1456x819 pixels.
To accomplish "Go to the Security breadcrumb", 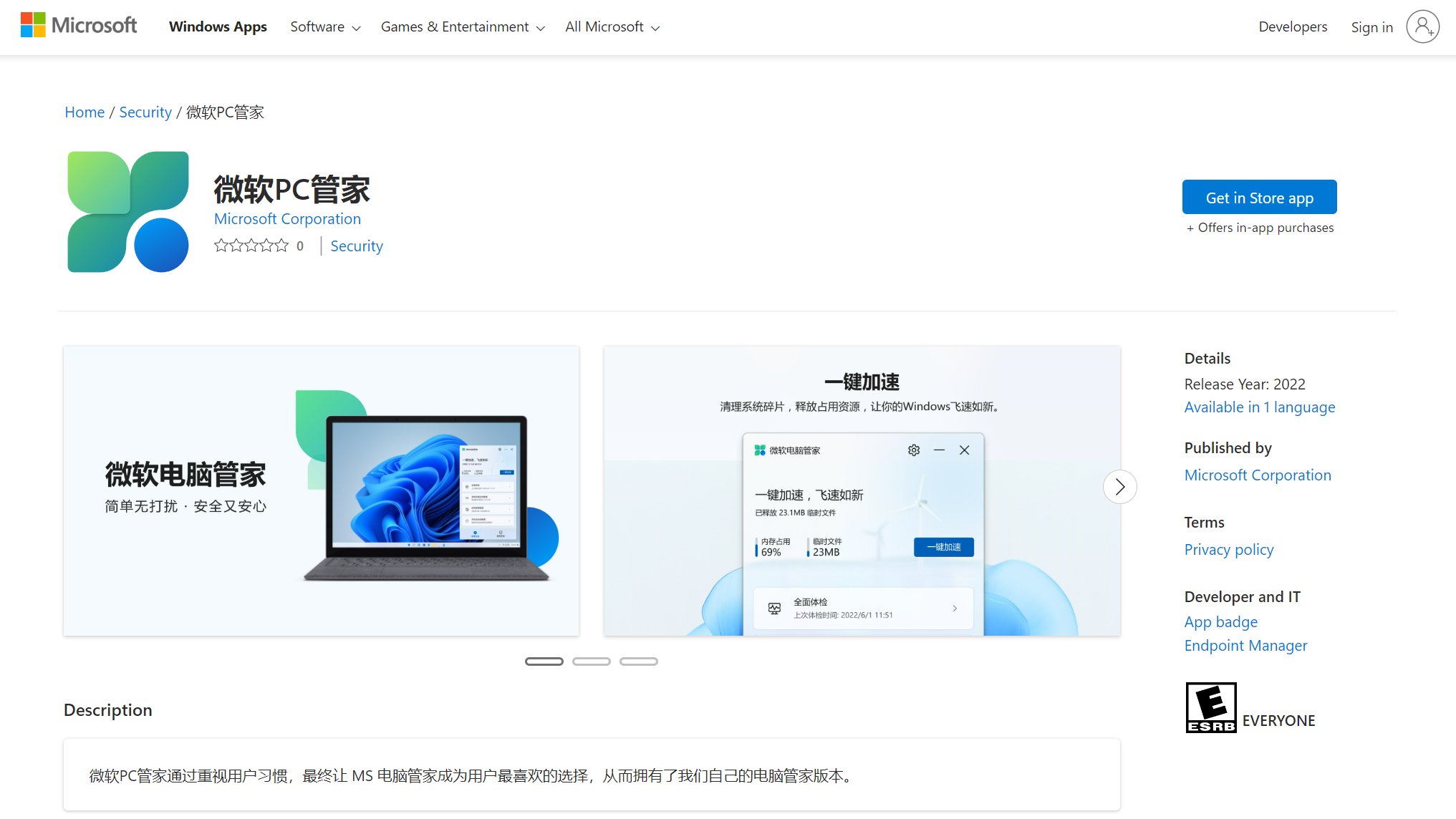I will coord(145,112).
